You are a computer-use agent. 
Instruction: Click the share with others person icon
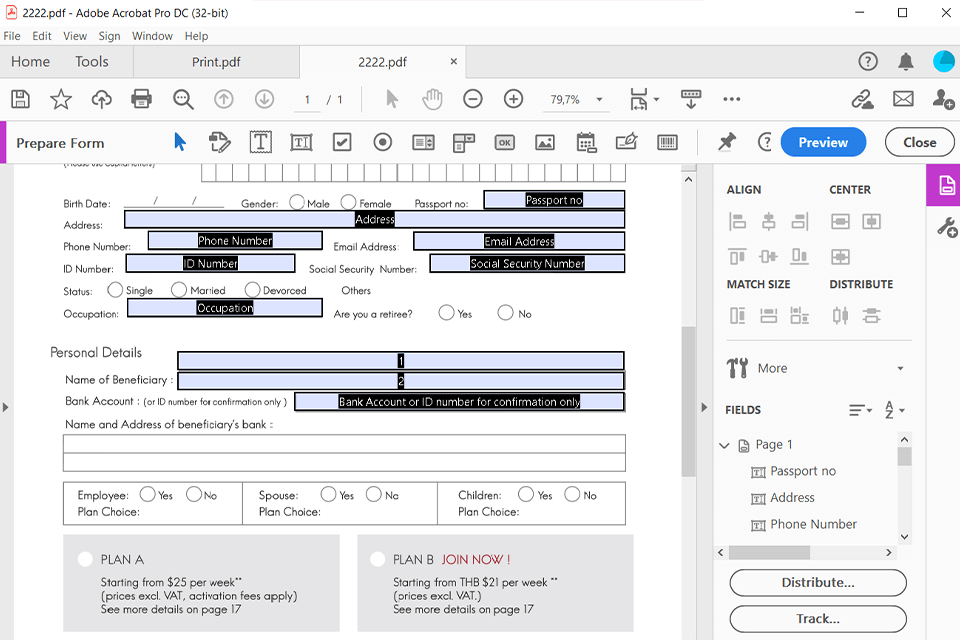(943, 99)
